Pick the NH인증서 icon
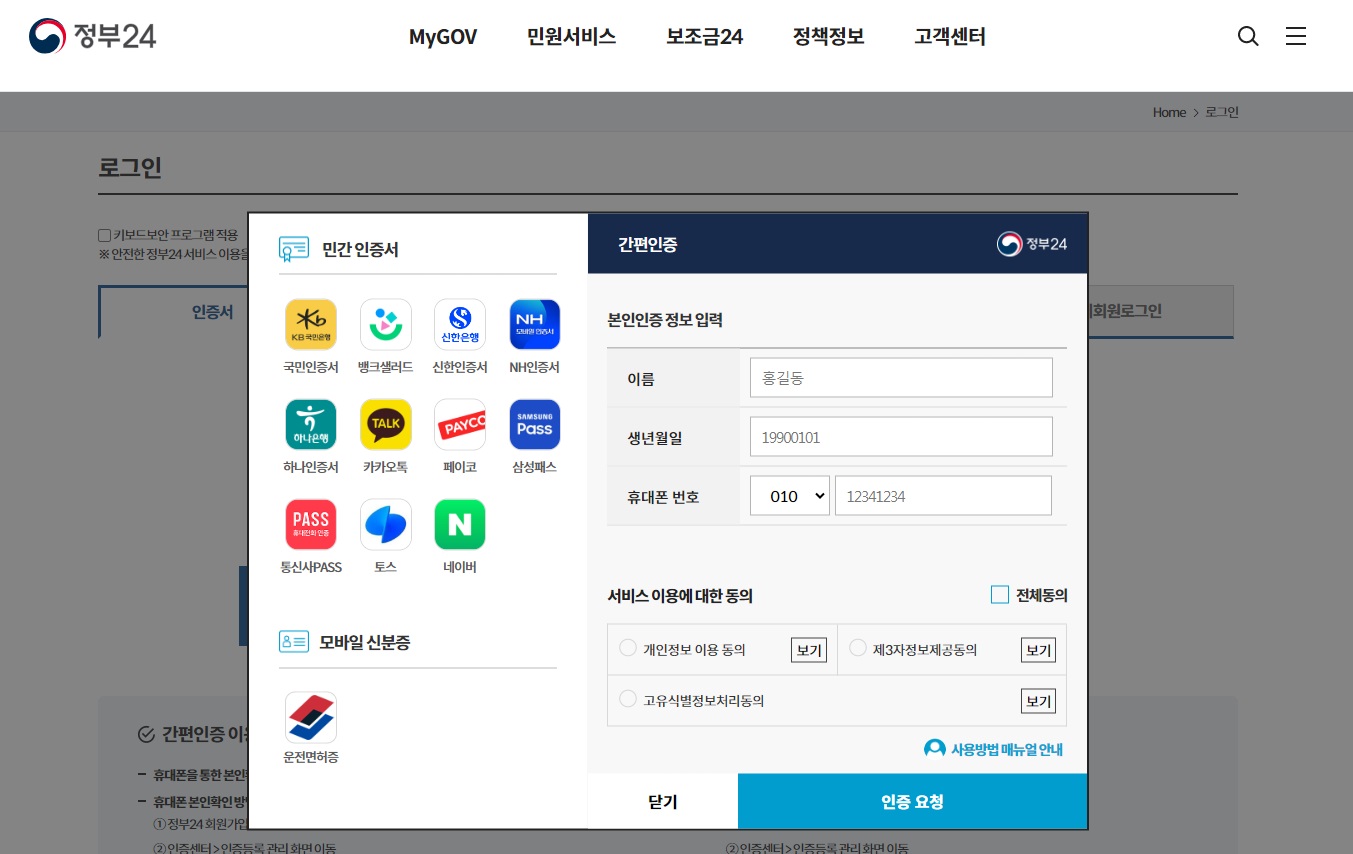1353x854 pixels. pyautogui.click(x=535, y=325)
